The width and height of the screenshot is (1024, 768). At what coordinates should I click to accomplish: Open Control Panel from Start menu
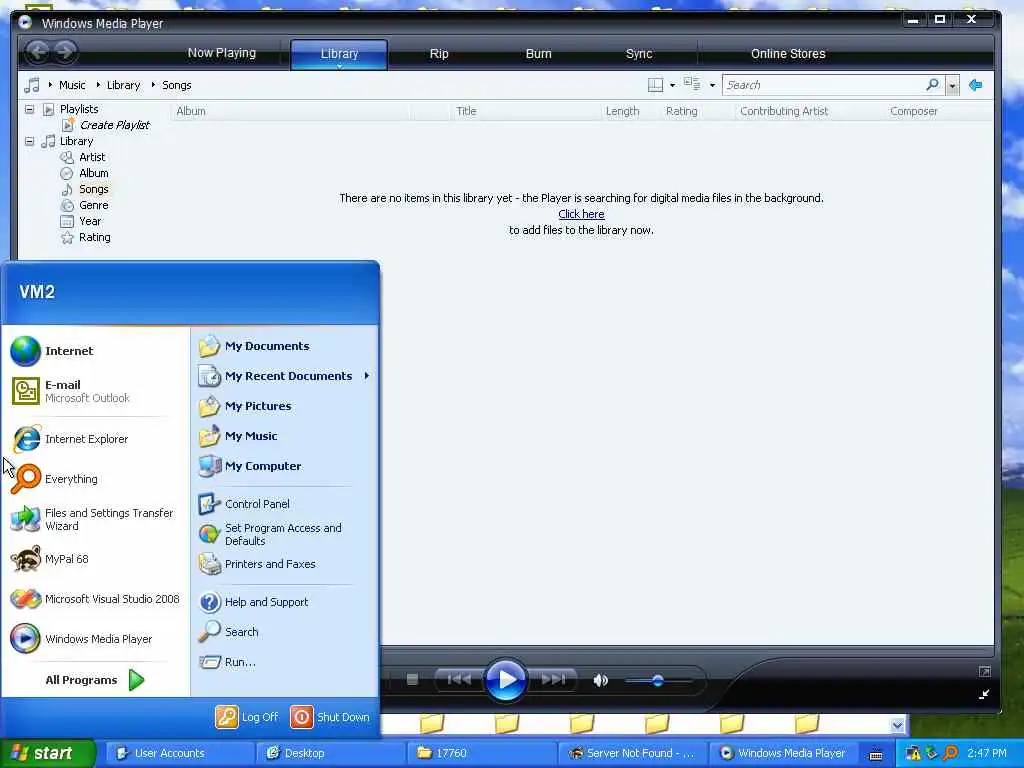coord(284,504)
